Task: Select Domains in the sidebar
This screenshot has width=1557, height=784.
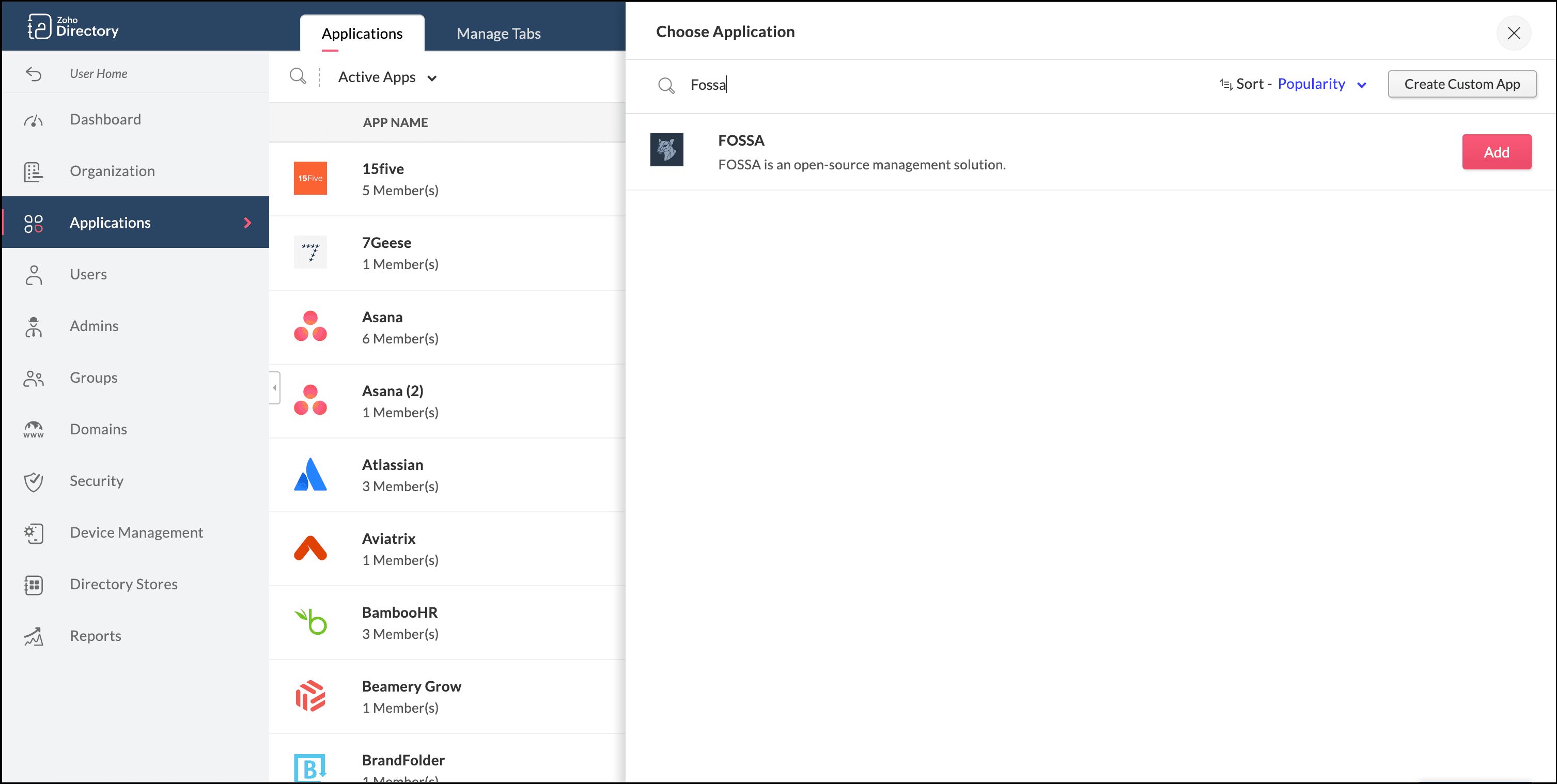Action: point(135,429)
